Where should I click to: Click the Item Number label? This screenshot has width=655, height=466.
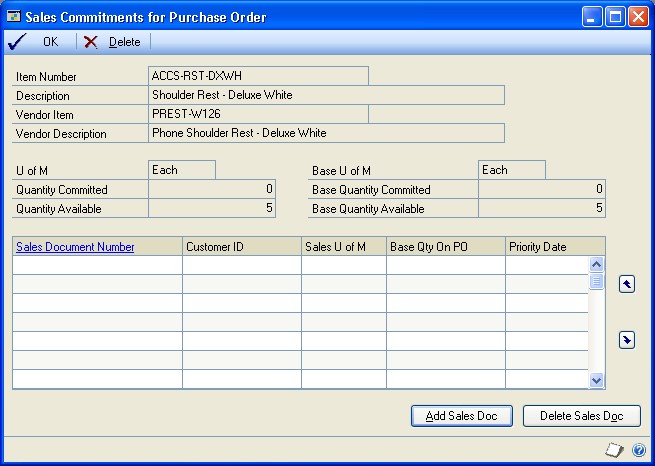pos(46,77)
